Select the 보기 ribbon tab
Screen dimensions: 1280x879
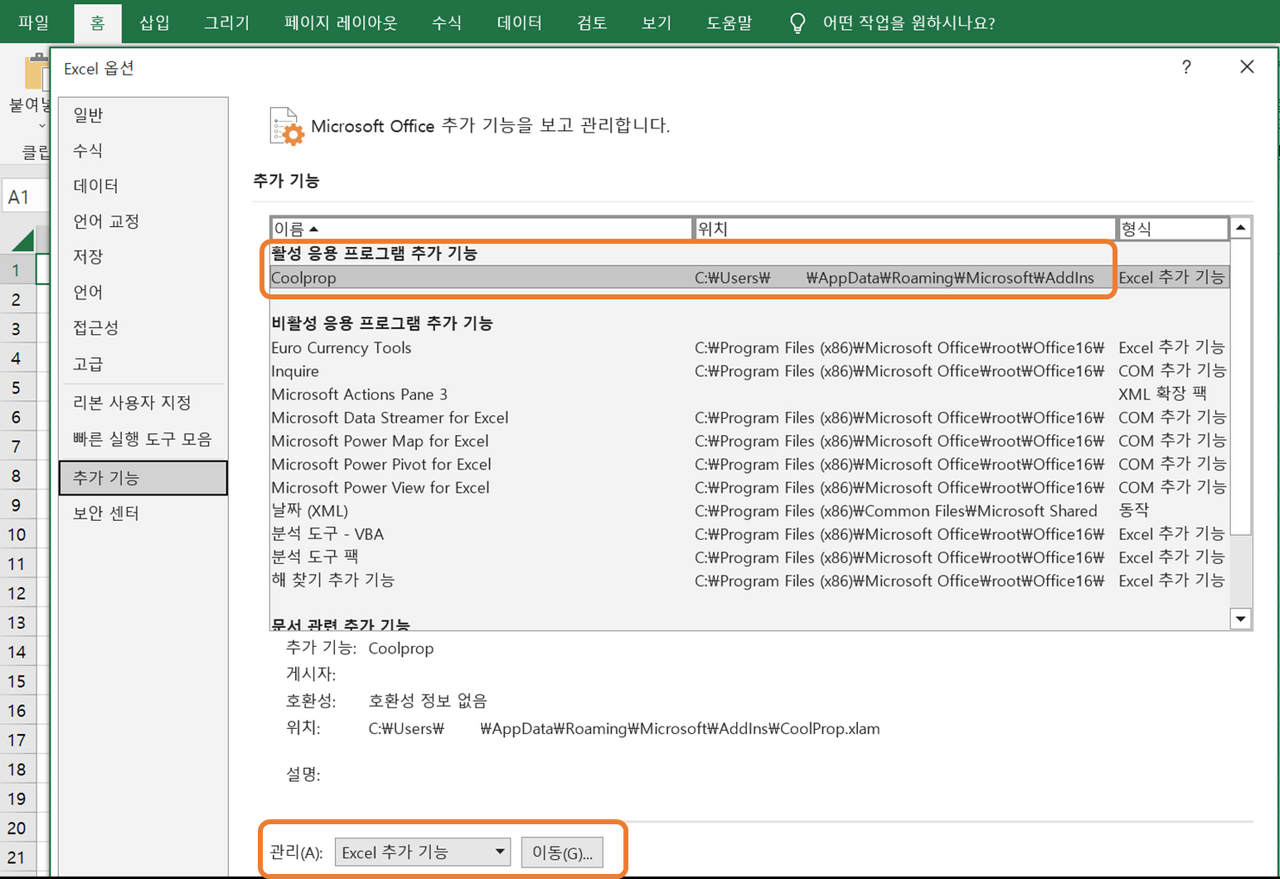[656, 22]
